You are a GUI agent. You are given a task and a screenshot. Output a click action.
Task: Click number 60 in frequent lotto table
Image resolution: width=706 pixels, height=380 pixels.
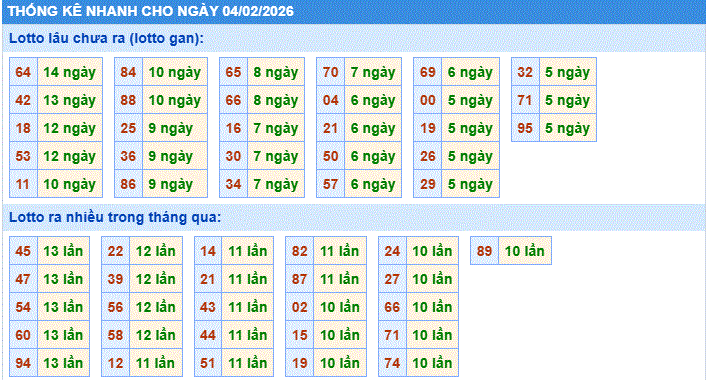(x=23, y=335)
